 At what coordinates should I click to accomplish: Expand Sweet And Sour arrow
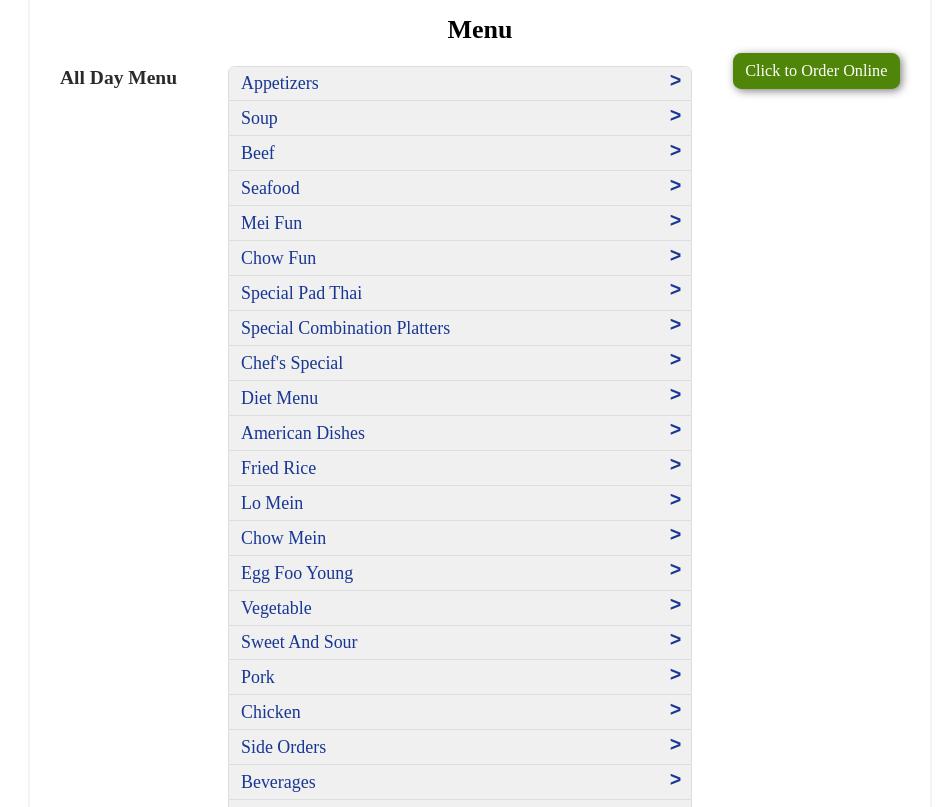[675, 640]
